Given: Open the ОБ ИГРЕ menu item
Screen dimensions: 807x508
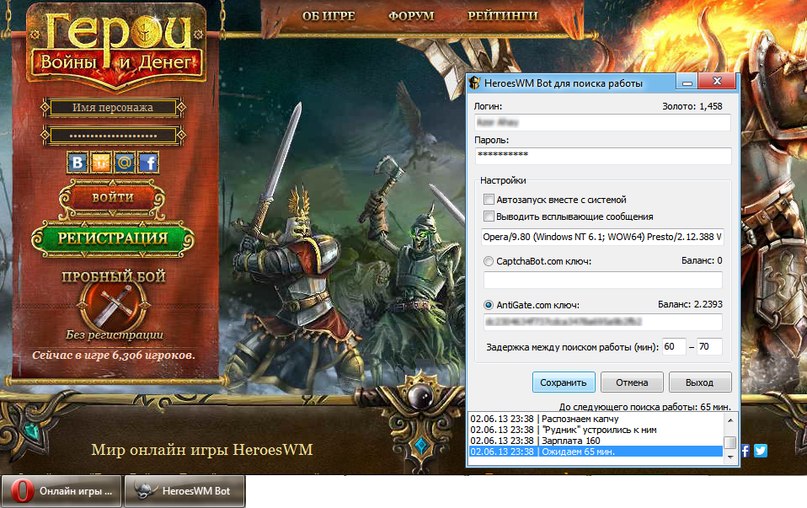Looking at the screenshot, I should tap(328, 16).
